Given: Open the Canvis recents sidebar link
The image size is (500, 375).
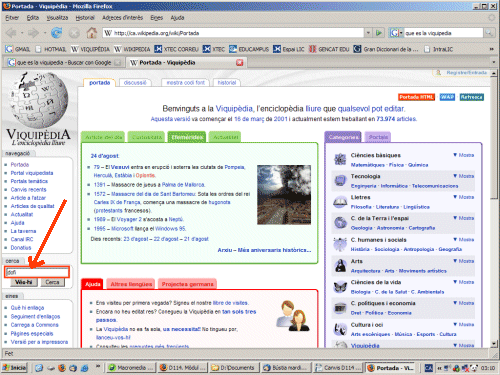Looking at the screenshot, I should pyautogui.click(x=28, y=190).
